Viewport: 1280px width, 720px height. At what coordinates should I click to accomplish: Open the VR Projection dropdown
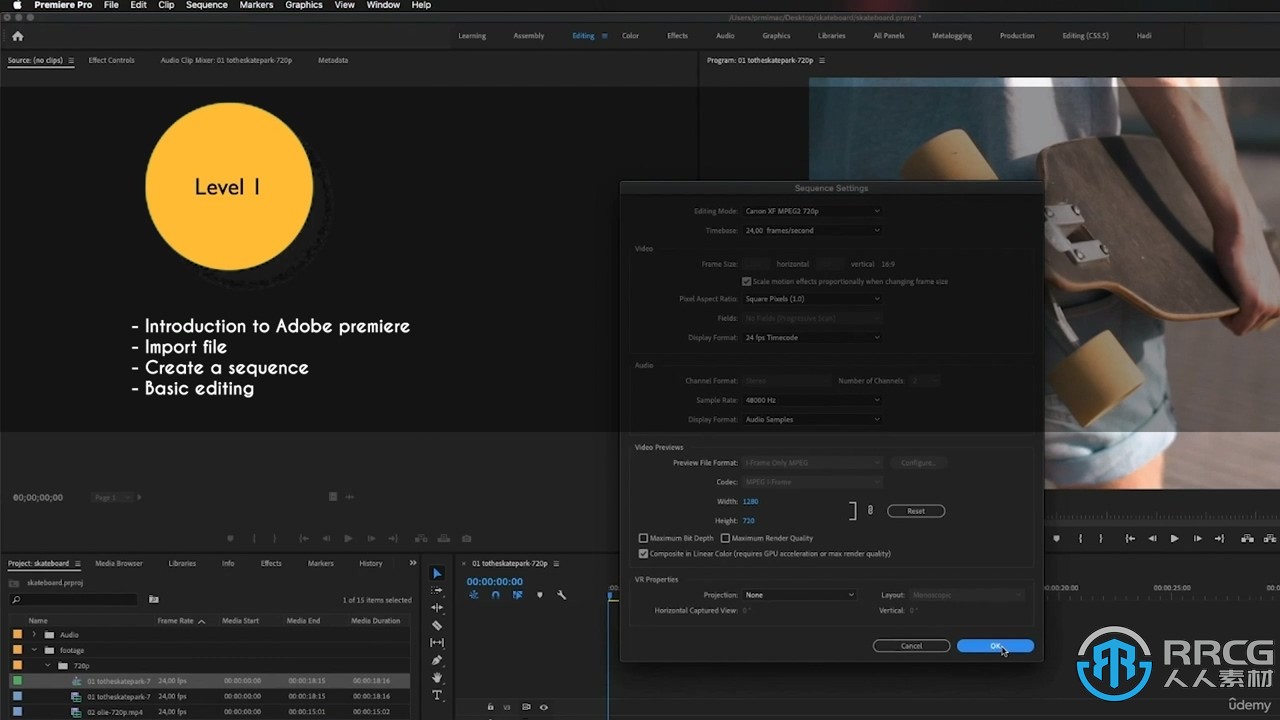click(799, 595)
